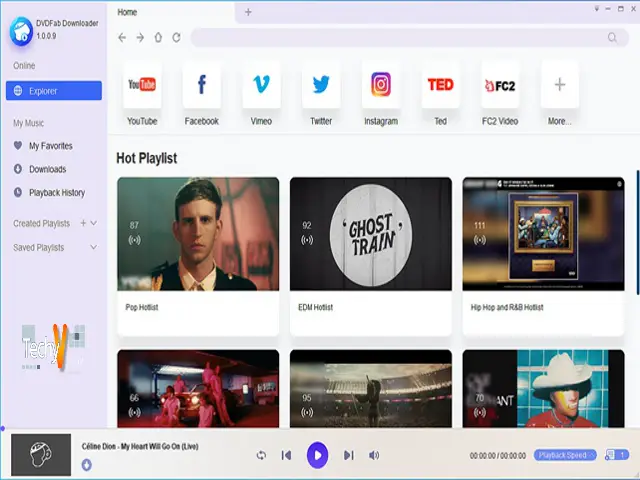Open the YouTube site shortcut

[x=142, y=86]
